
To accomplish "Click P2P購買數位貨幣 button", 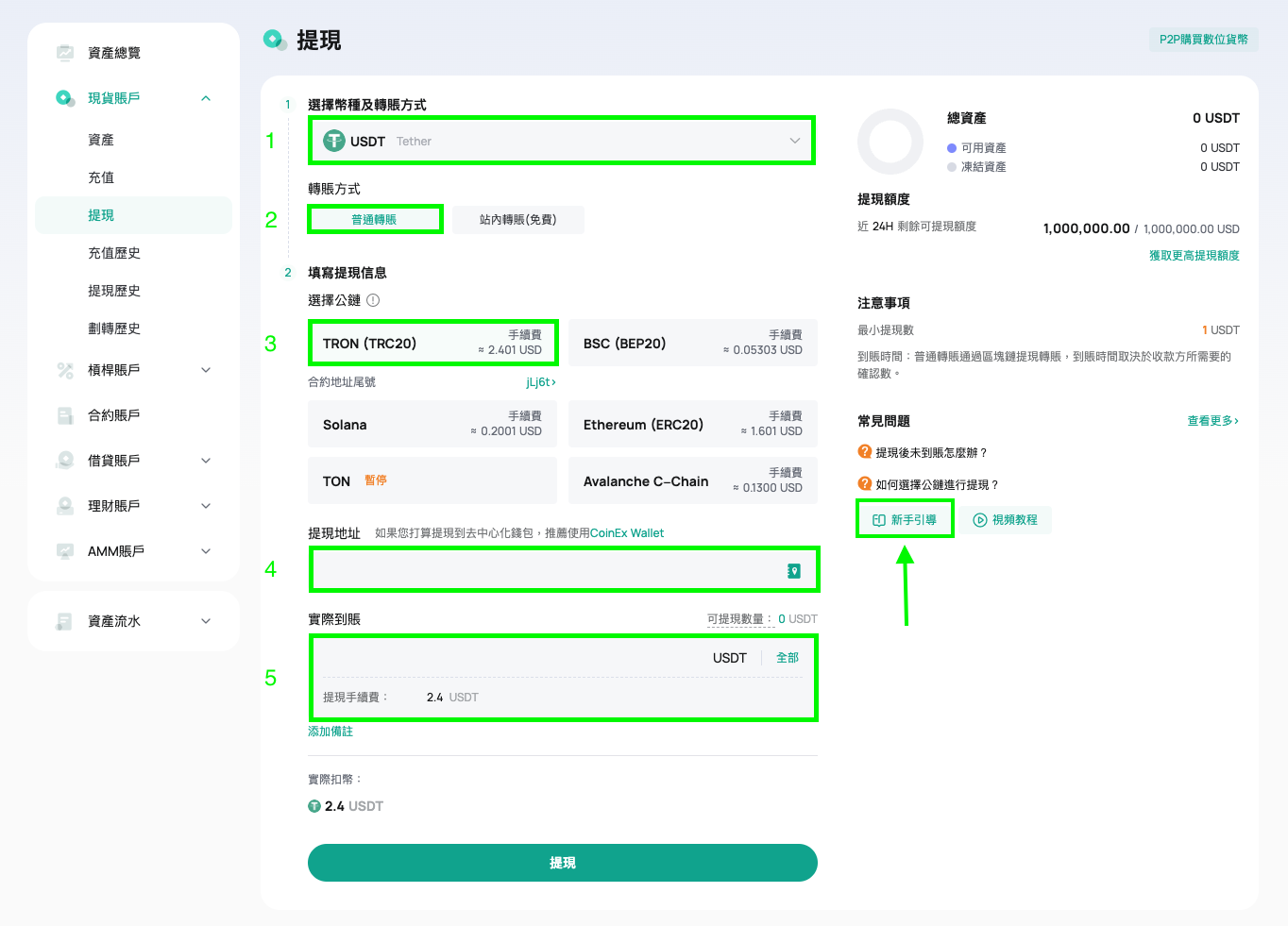I will [x=1204, y=40].
